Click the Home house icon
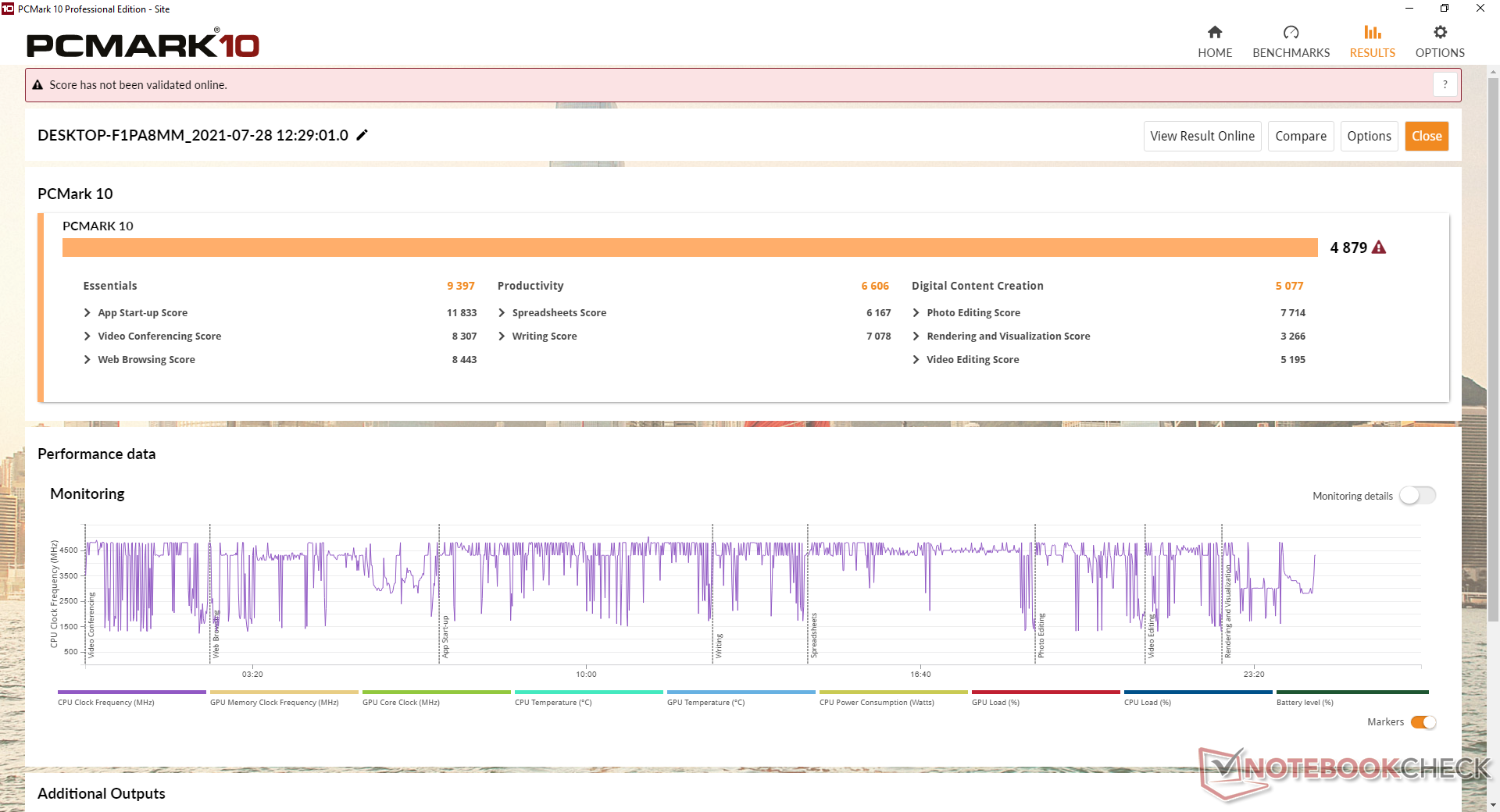 click(1215, 32)
